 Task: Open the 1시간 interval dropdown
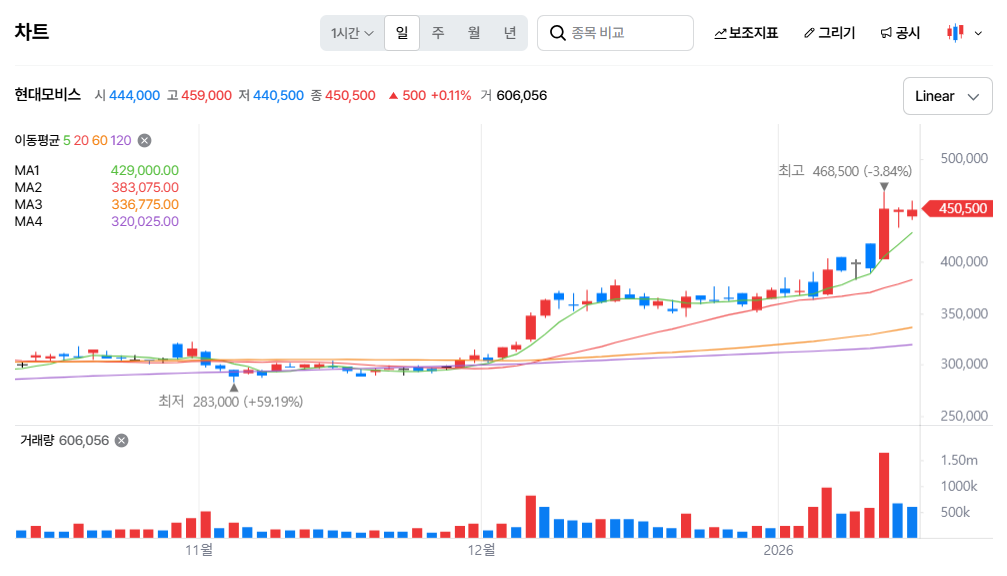(352, 33)
